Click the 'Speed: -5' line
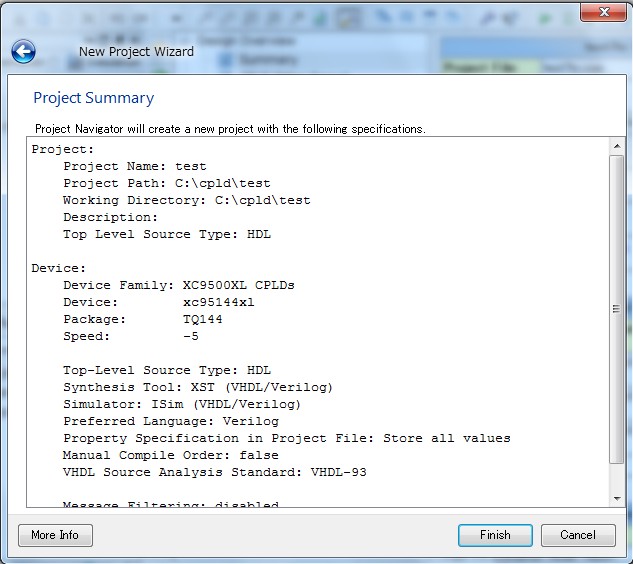This screenshot has height=564, width=633. coord(131,336)
